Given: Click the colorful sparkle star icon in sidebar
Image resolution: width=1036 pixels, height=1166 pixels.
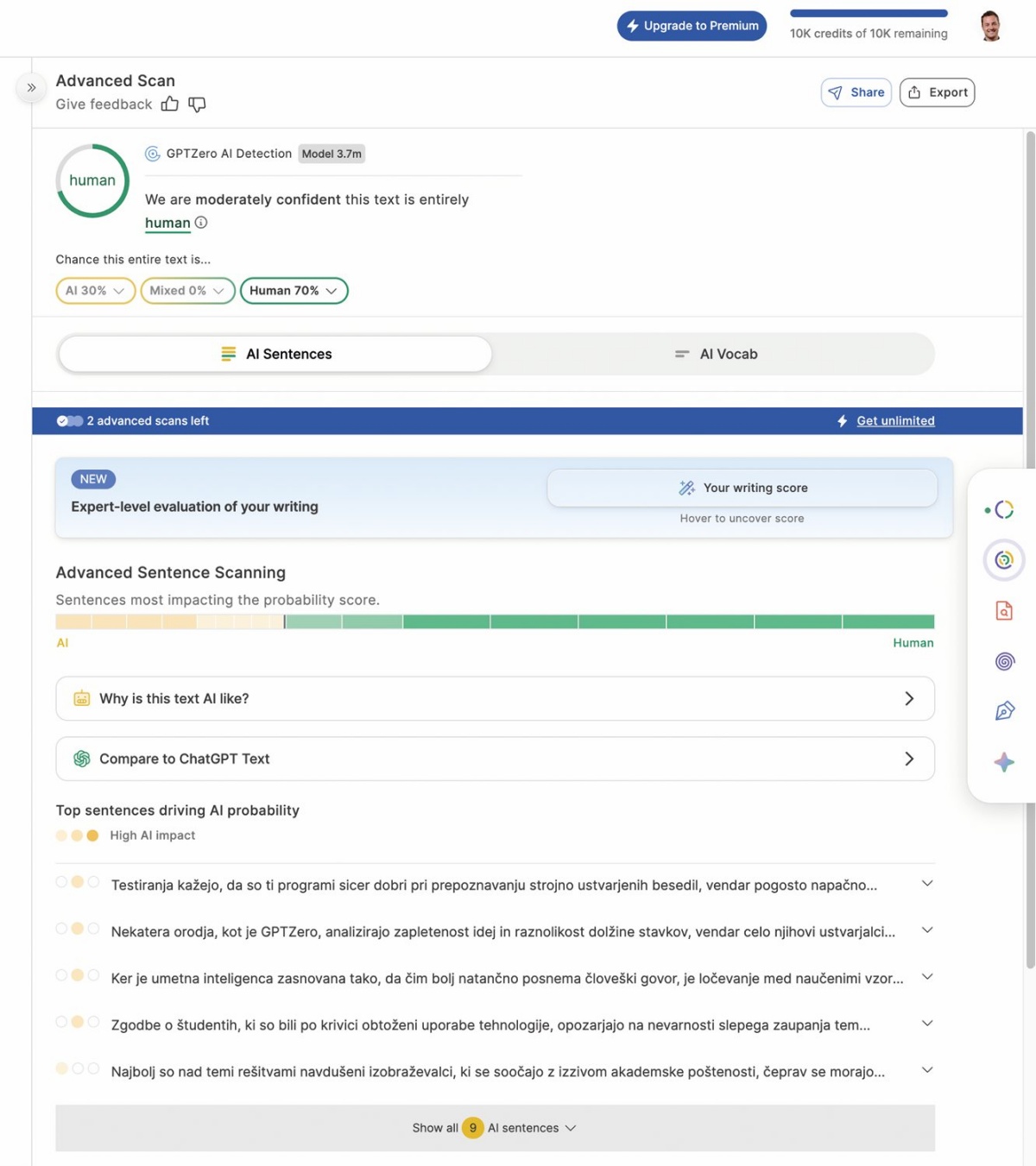Looking at the screenshot, I should (1004, 762).
